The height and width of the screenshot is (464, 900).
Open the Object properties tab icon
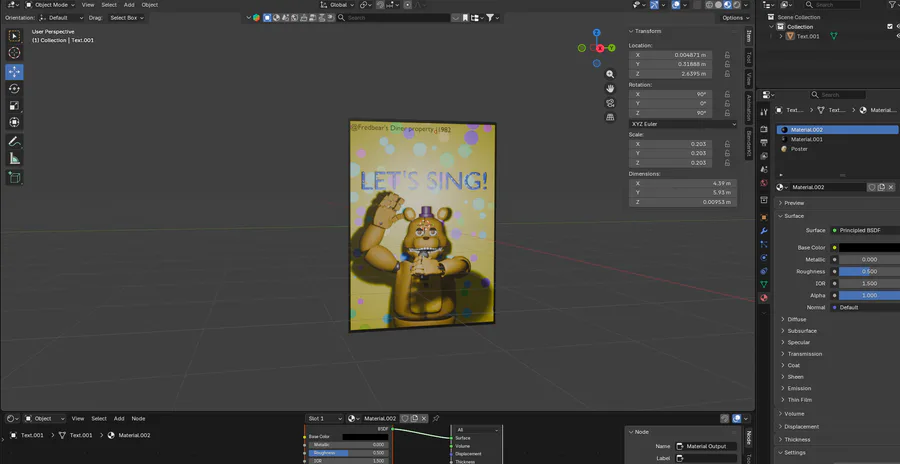[764, 217]
